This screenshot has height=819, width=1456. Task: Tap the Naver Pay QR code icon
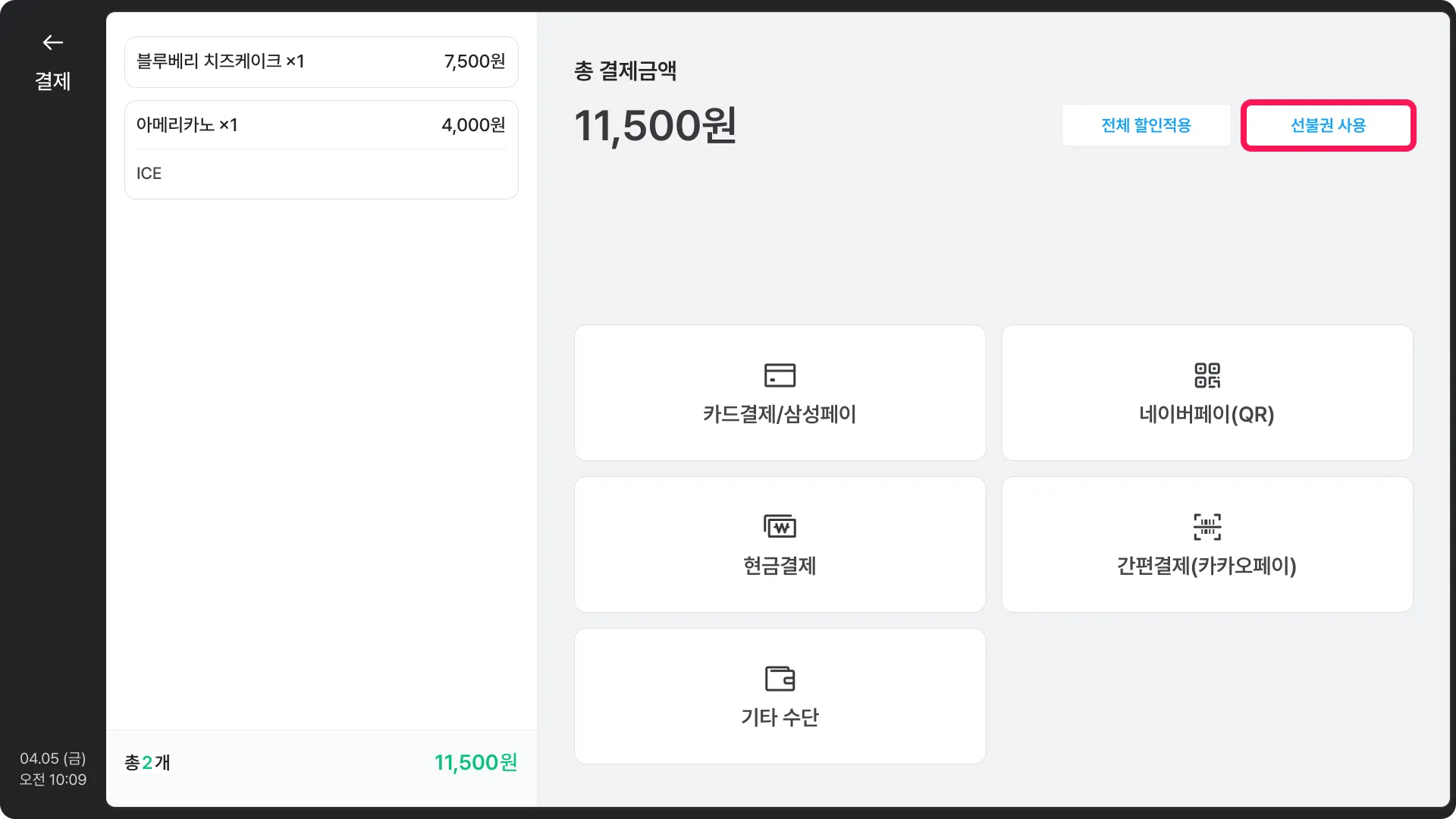click(x=1207, y=375)
